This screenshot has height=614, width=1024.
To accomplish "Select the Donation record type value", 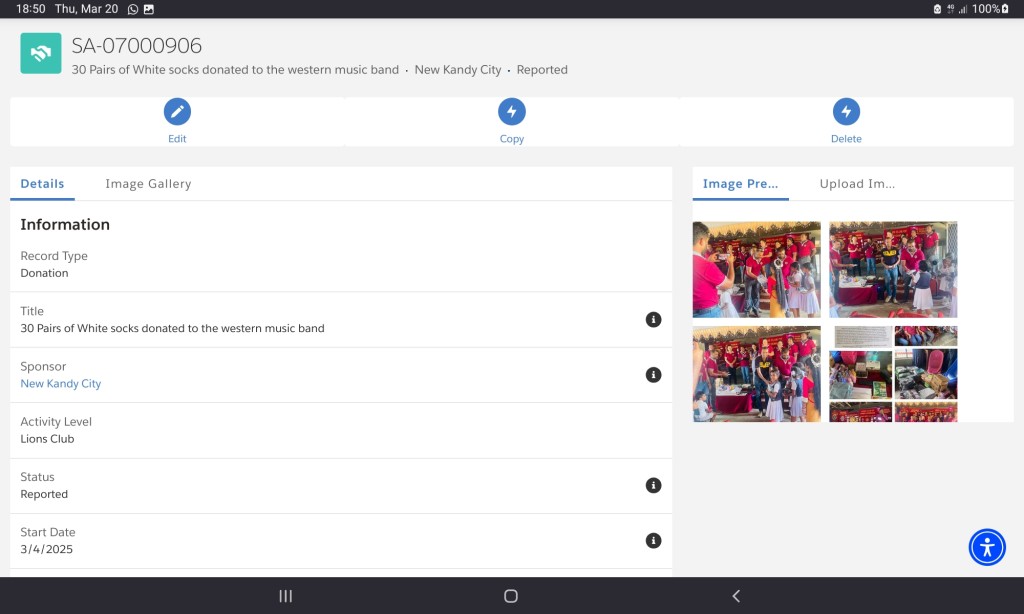I will point(44,273).
